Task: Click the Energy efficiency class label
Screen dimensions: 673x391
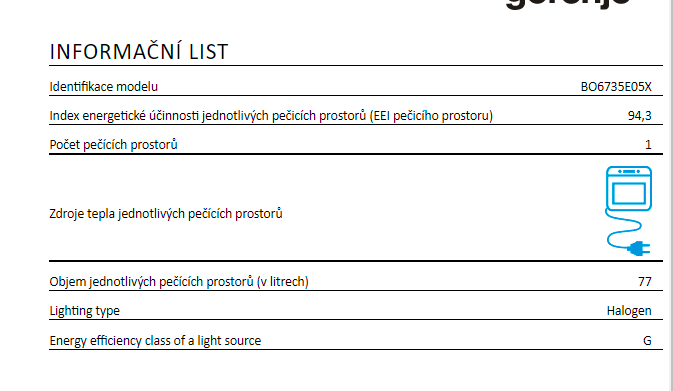Action: [155, 341]
